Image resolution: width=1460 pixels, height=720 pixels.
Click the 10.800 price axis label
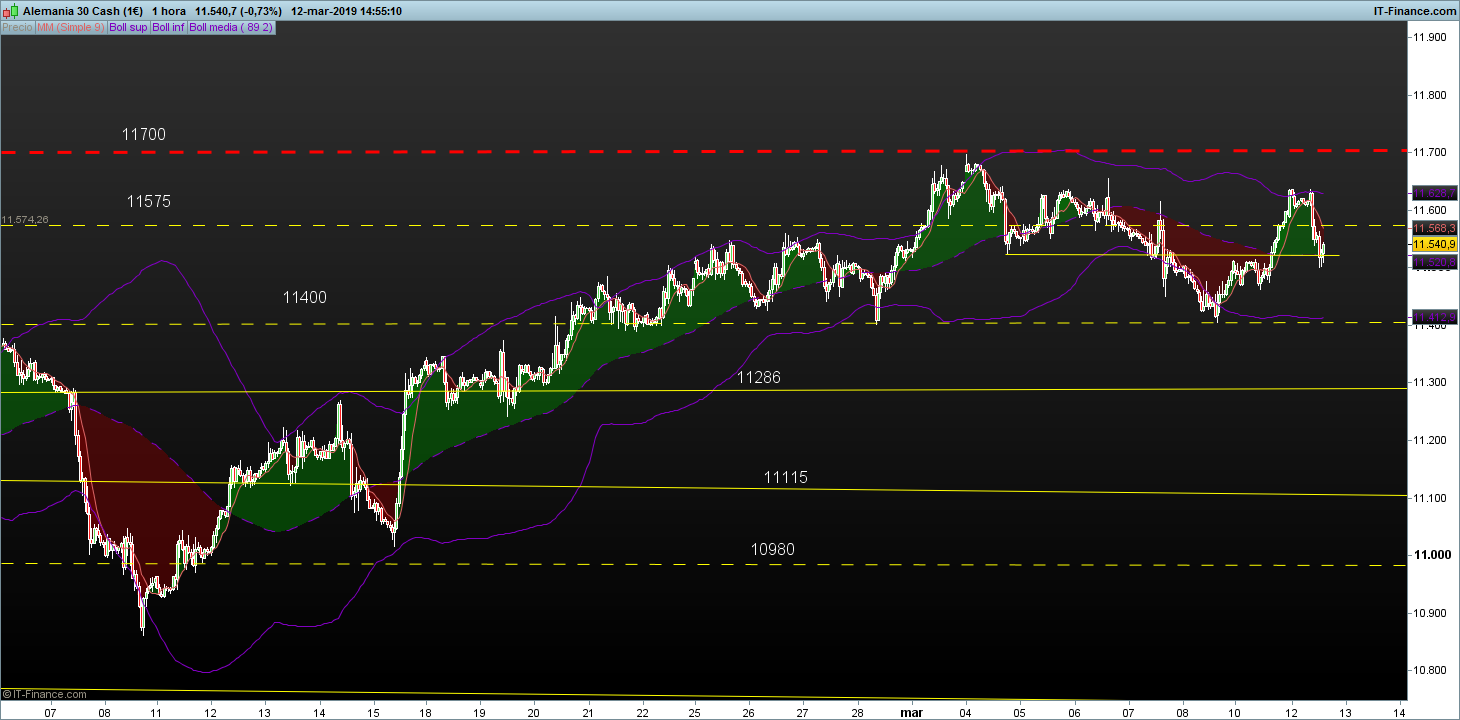pyautogui.click(x=1429, y=670)
